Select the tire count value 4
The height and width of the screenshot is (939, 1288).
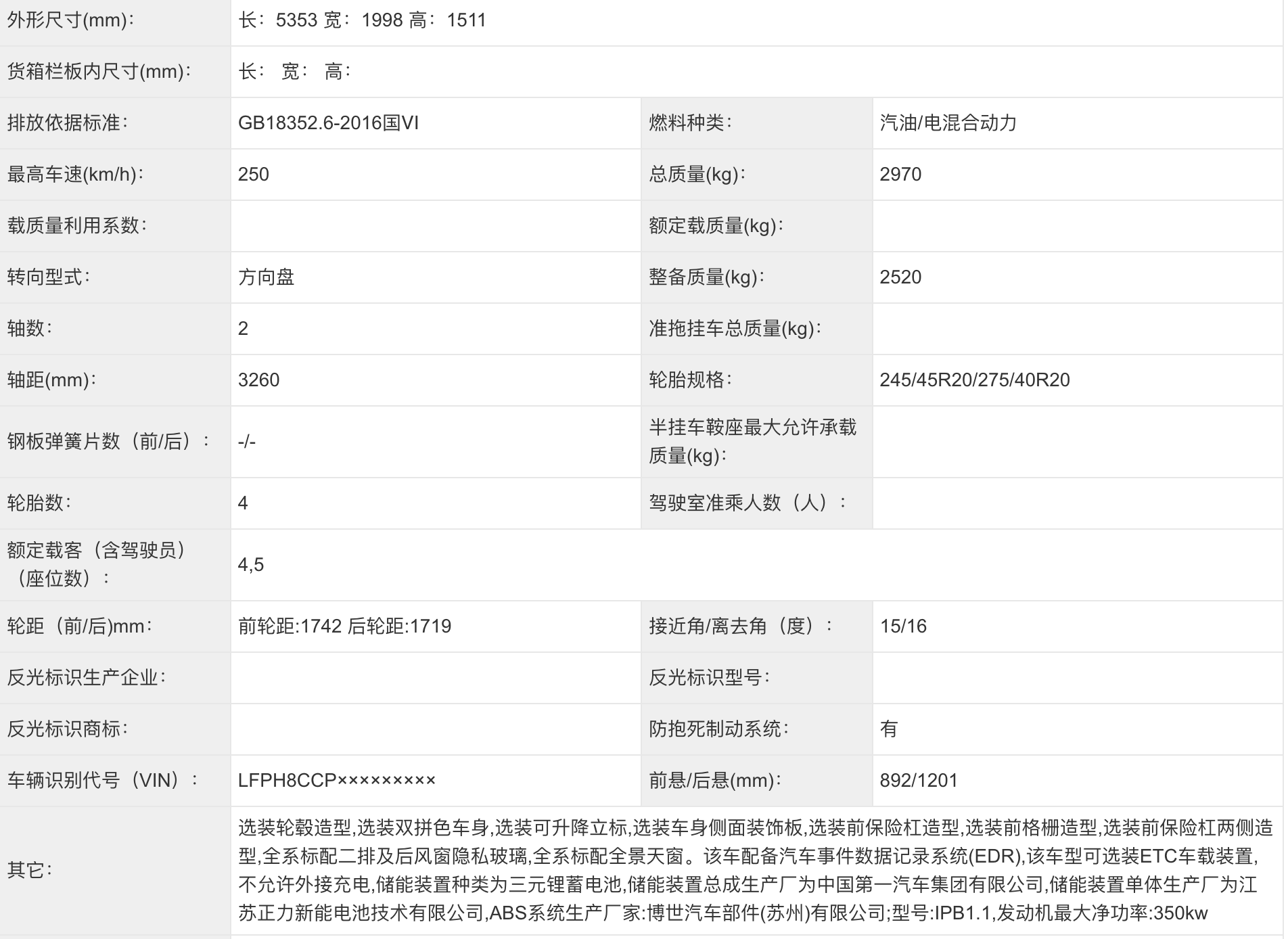243,503
